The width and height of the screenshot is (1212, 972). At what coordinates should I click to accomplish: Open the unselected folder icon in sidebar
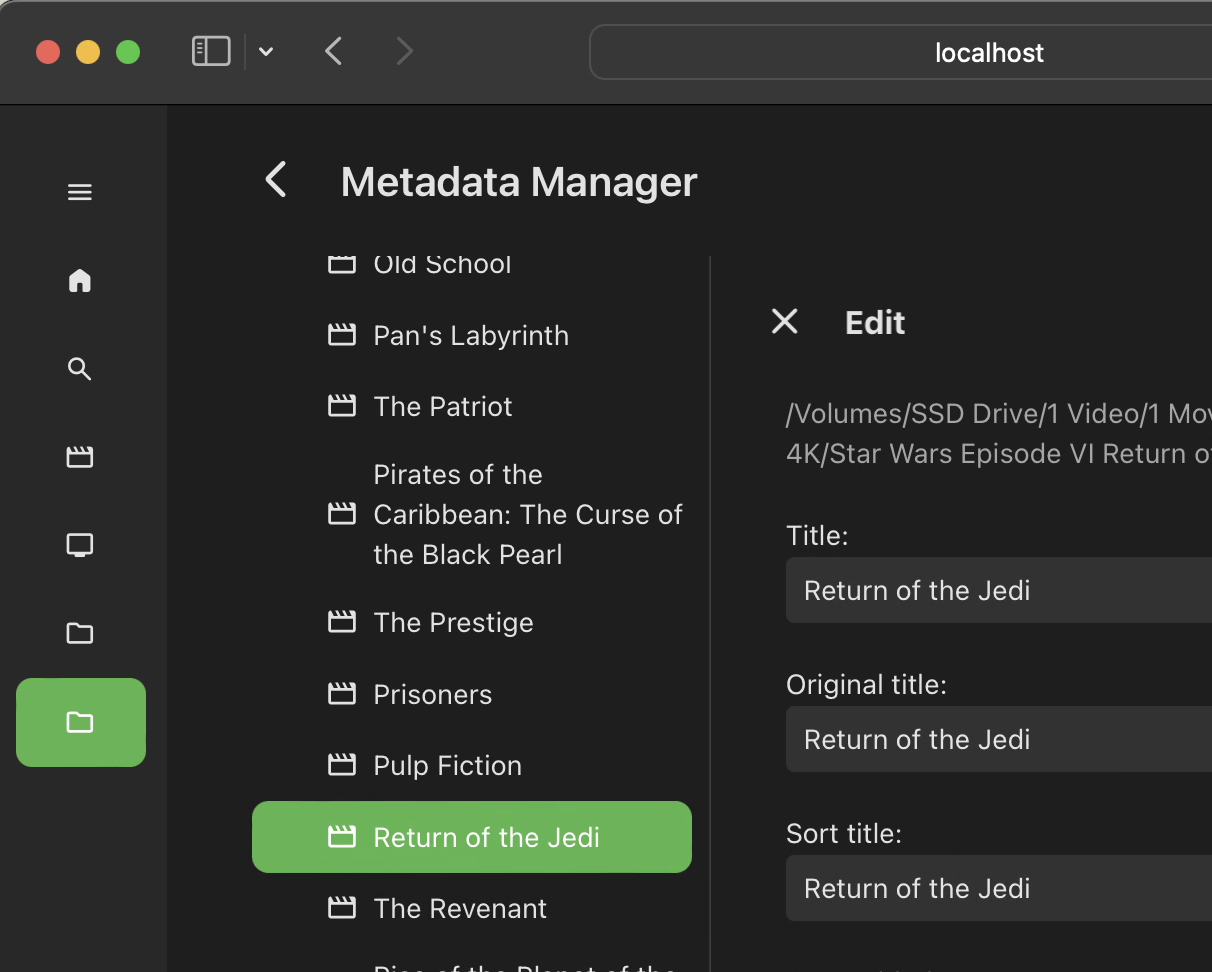tap(80, 633)
